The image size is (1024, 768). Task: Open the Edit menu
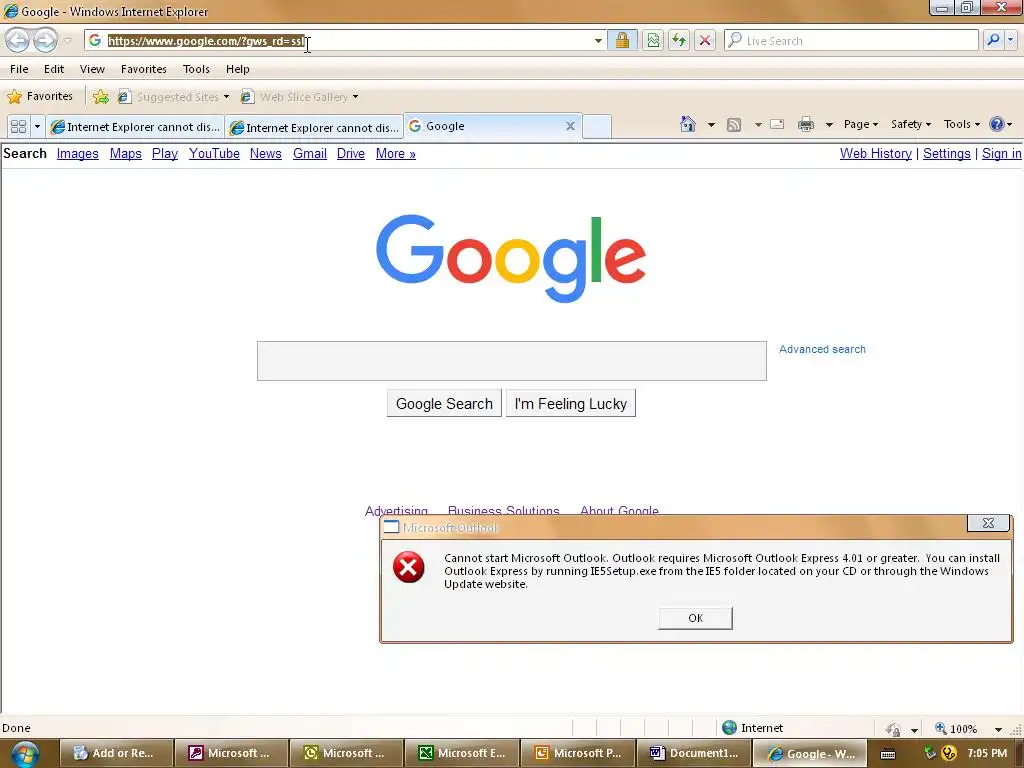pyautogui.click(x=54, y=69)
